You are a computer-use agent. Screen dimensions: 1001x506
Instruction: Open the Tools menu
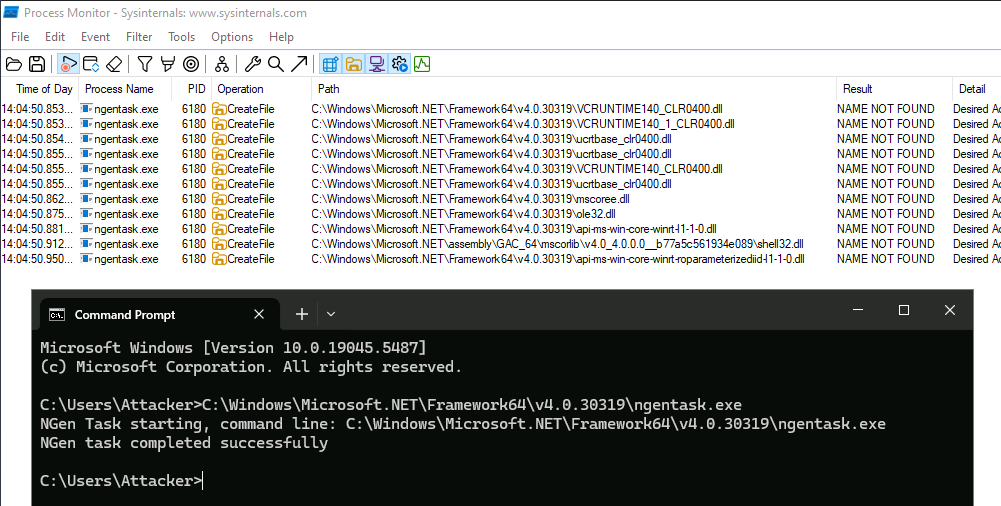click(181, 37)
